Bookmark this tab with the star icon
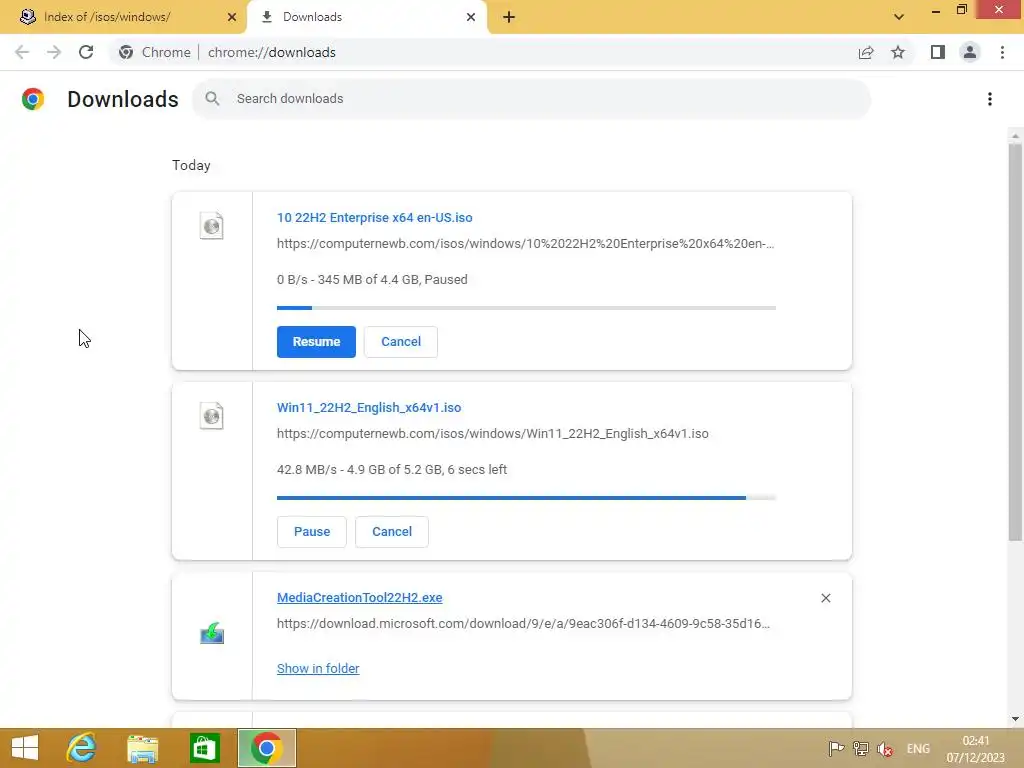Screen dimensions: 1024x768 tap(898, 52)
